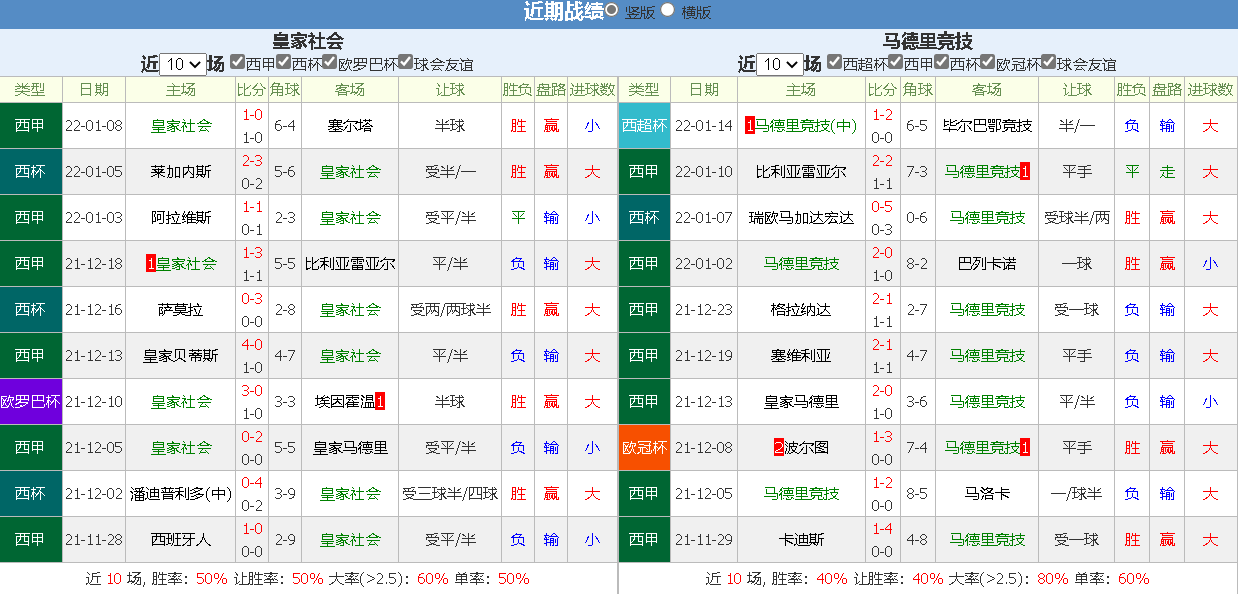Select the 竖版 radio button
The image size is (1238, 594).
tap(612, 11)
